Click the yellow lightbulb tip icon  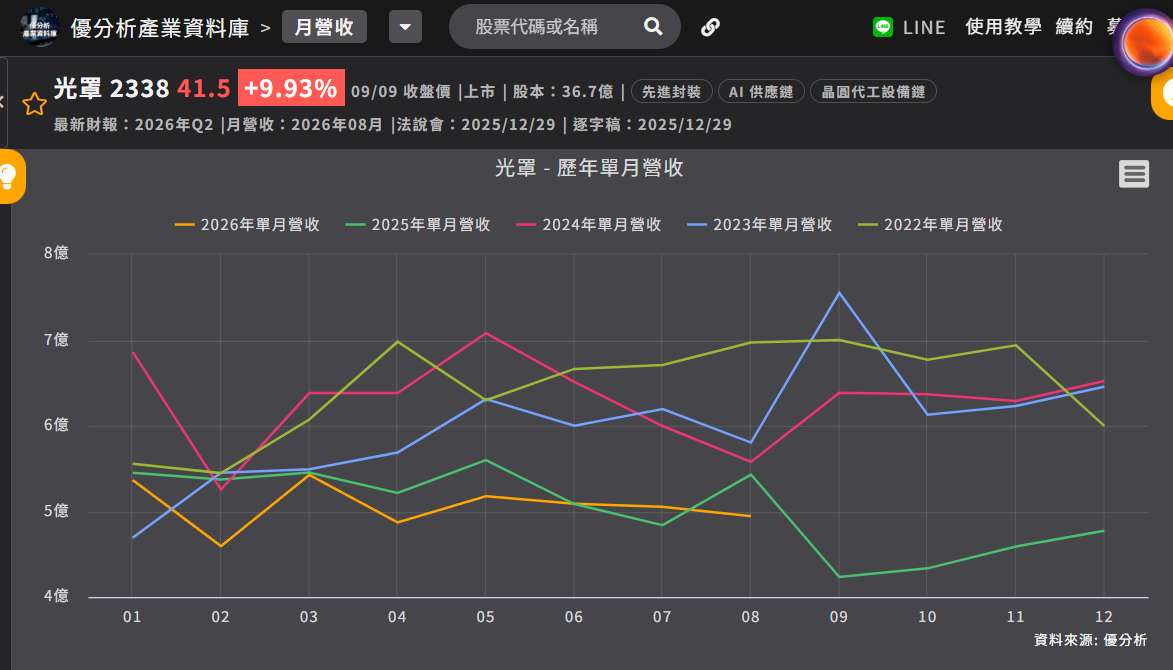tap(9, 176)
